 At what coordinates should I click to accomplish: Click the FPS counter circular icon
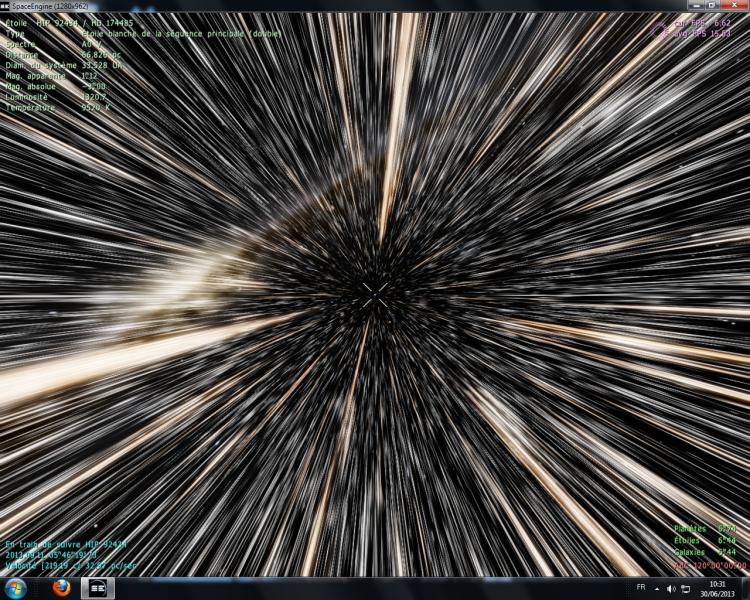[x=661, y=30]
